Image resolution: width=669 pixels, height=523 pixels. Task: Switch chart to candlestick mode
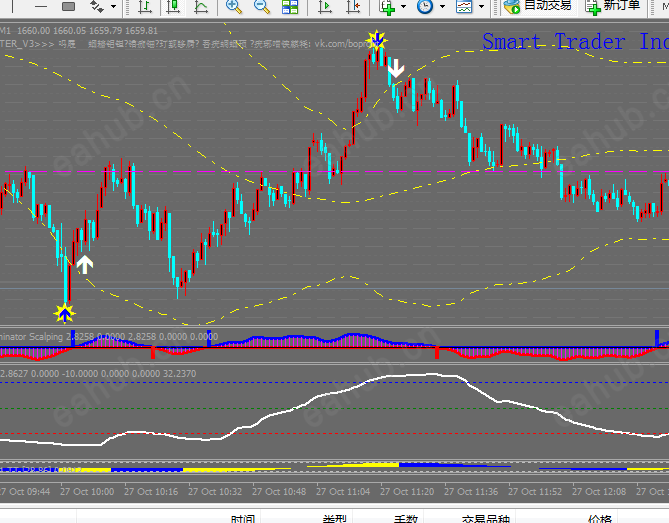point(173,6)
